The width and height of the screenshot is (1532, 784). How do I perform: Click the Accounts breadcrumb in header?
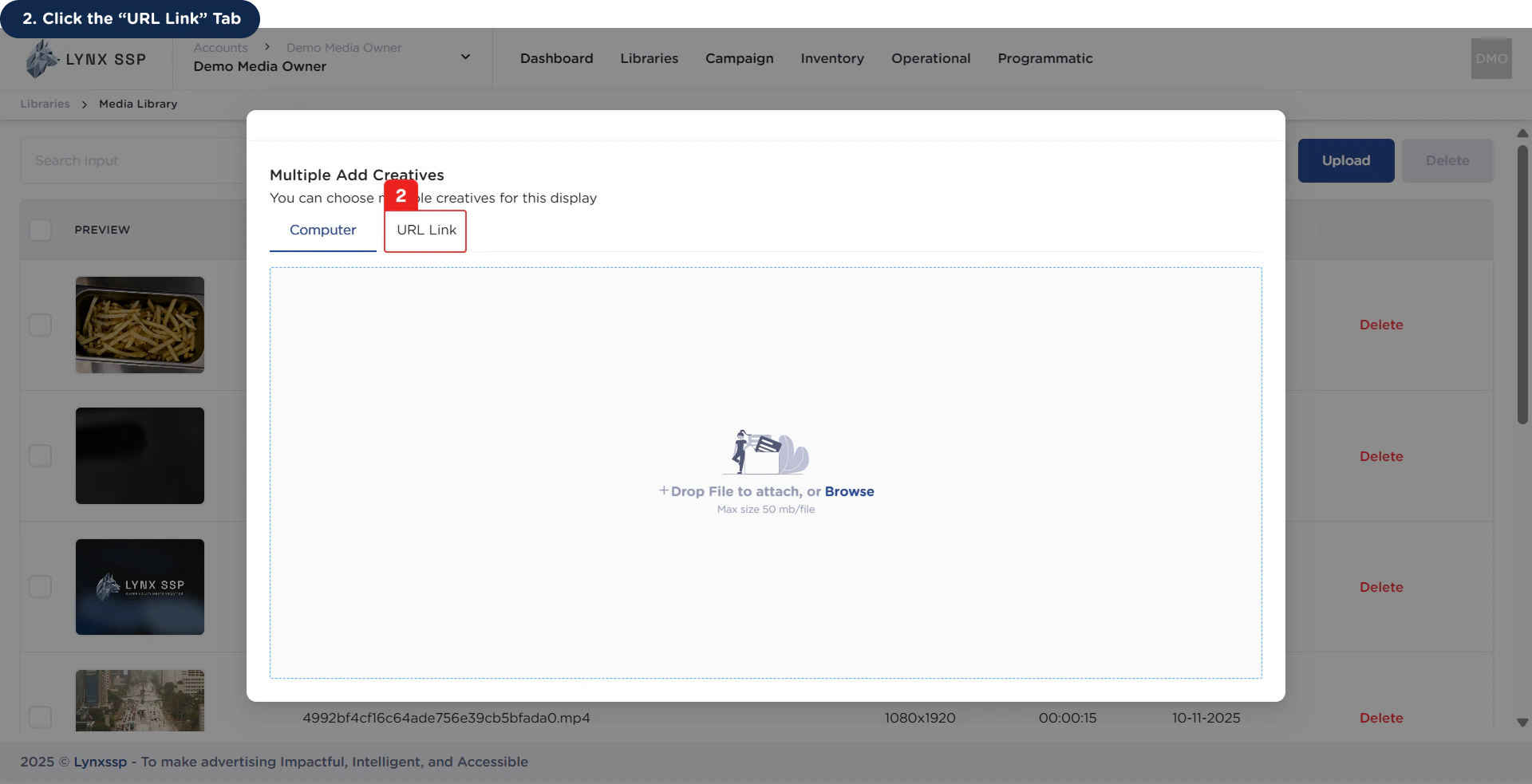[220, 48]
